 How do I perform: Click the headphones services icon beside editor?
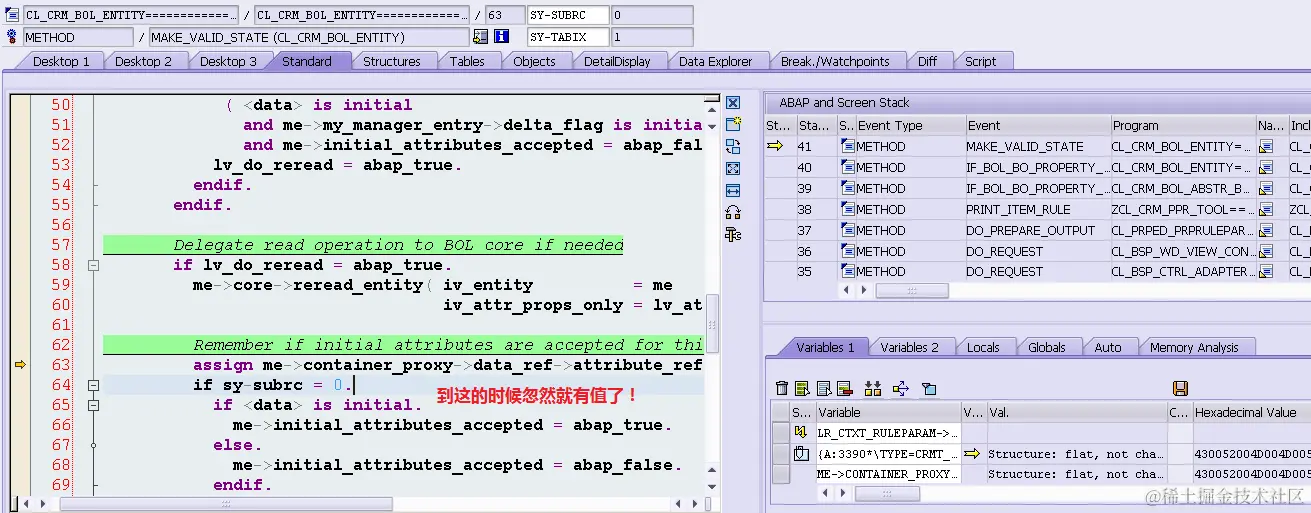pos(733,212)
